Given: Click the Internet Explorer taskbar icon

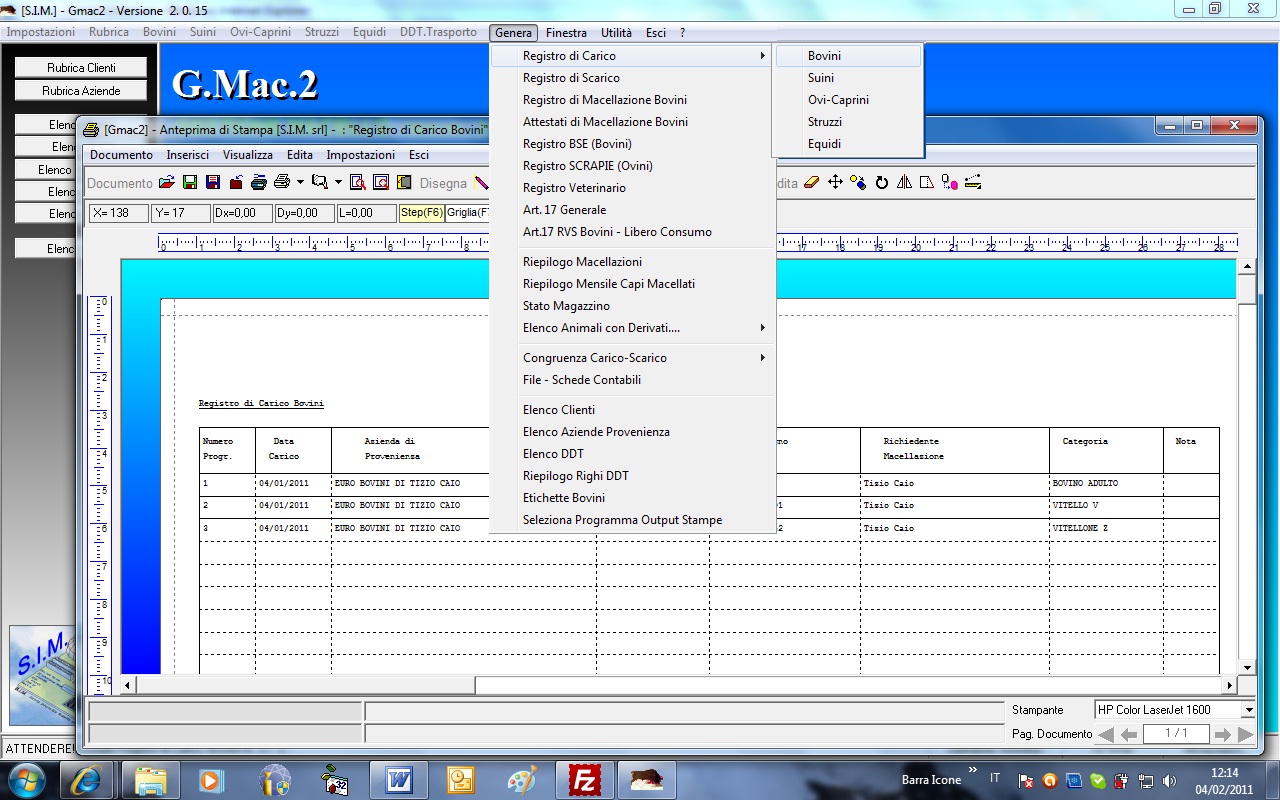Looking at the screenshot, I should coord(88,779).
